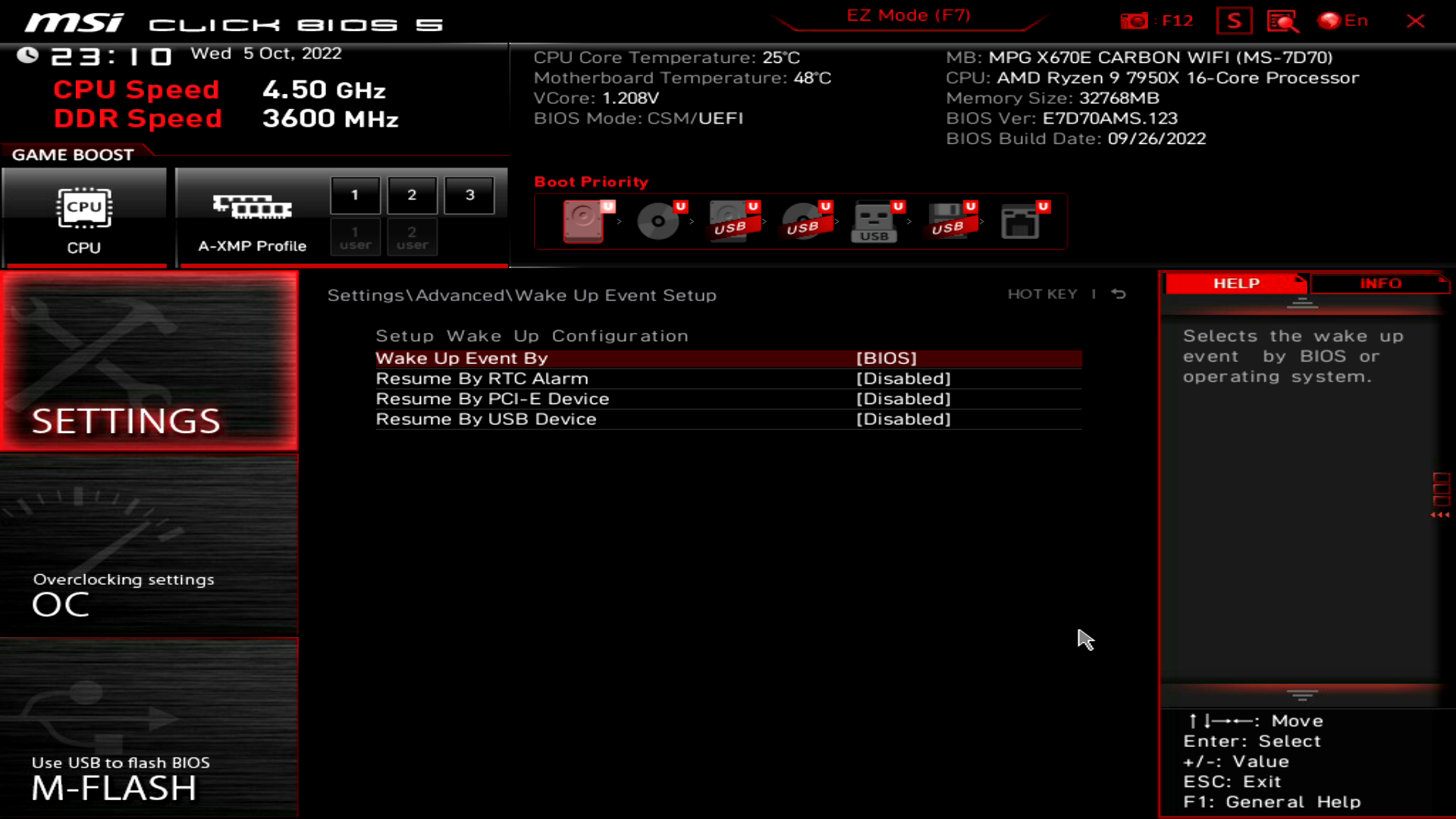Select the optical disc boot device icon
Viewport: 1456px width, 819px height.
[657, 221]
